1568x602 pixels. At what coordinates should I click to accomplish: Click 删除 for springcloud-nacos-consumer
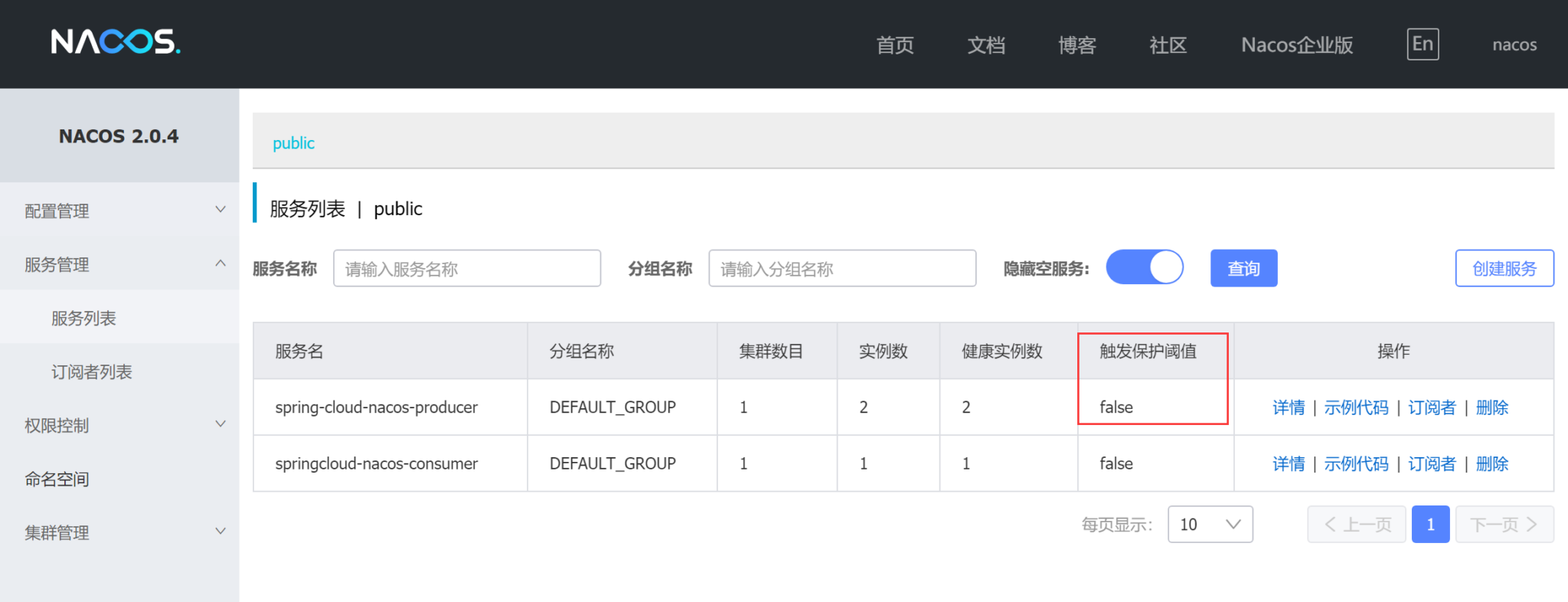tap(1491, 463)
